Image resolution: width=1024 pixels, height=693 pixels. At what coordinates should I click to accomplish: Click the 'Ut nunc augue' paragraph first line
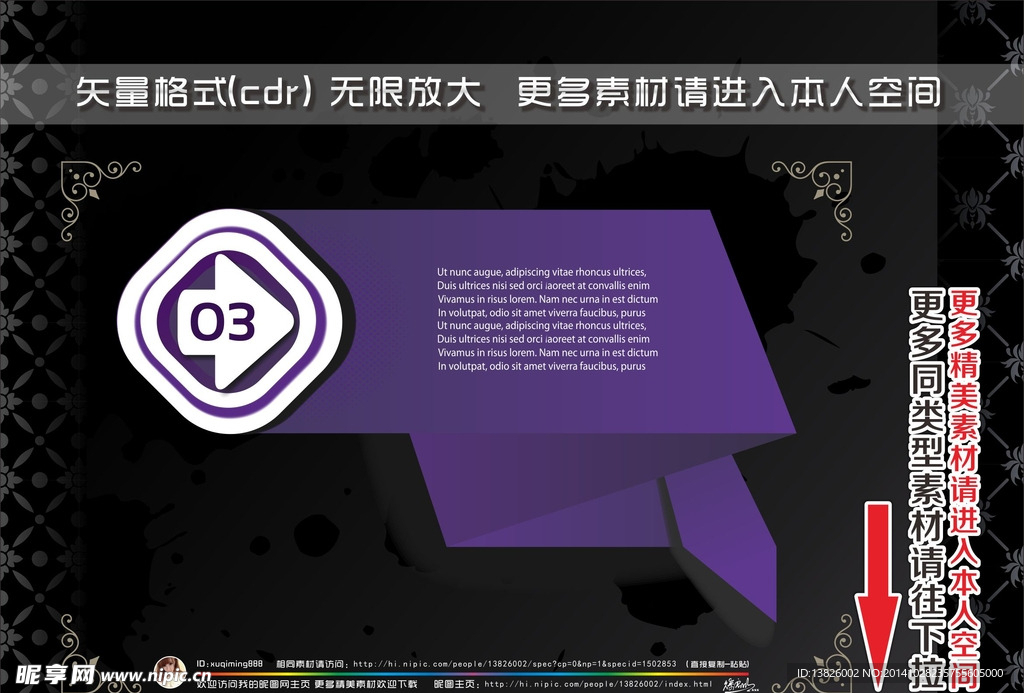541,272
